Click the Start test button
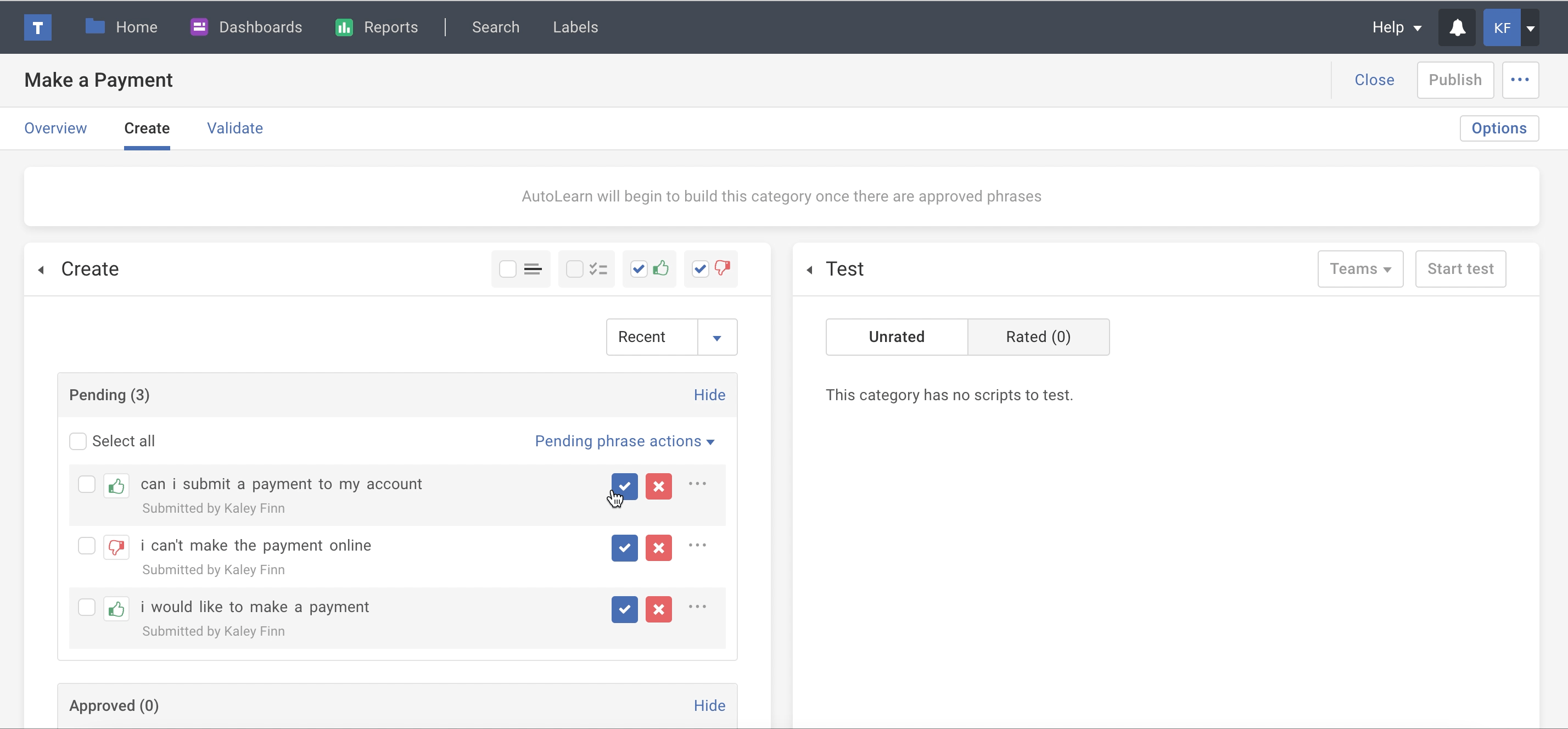The image size is (1568, 729). (1460, 269)
